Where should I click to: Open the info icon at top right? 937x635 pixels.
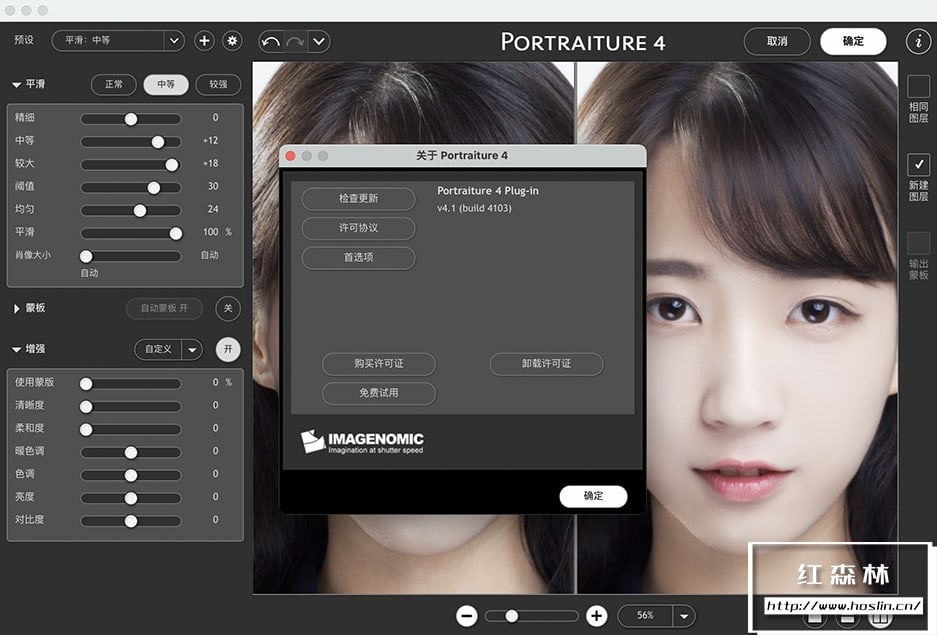(x=918, y=41)
